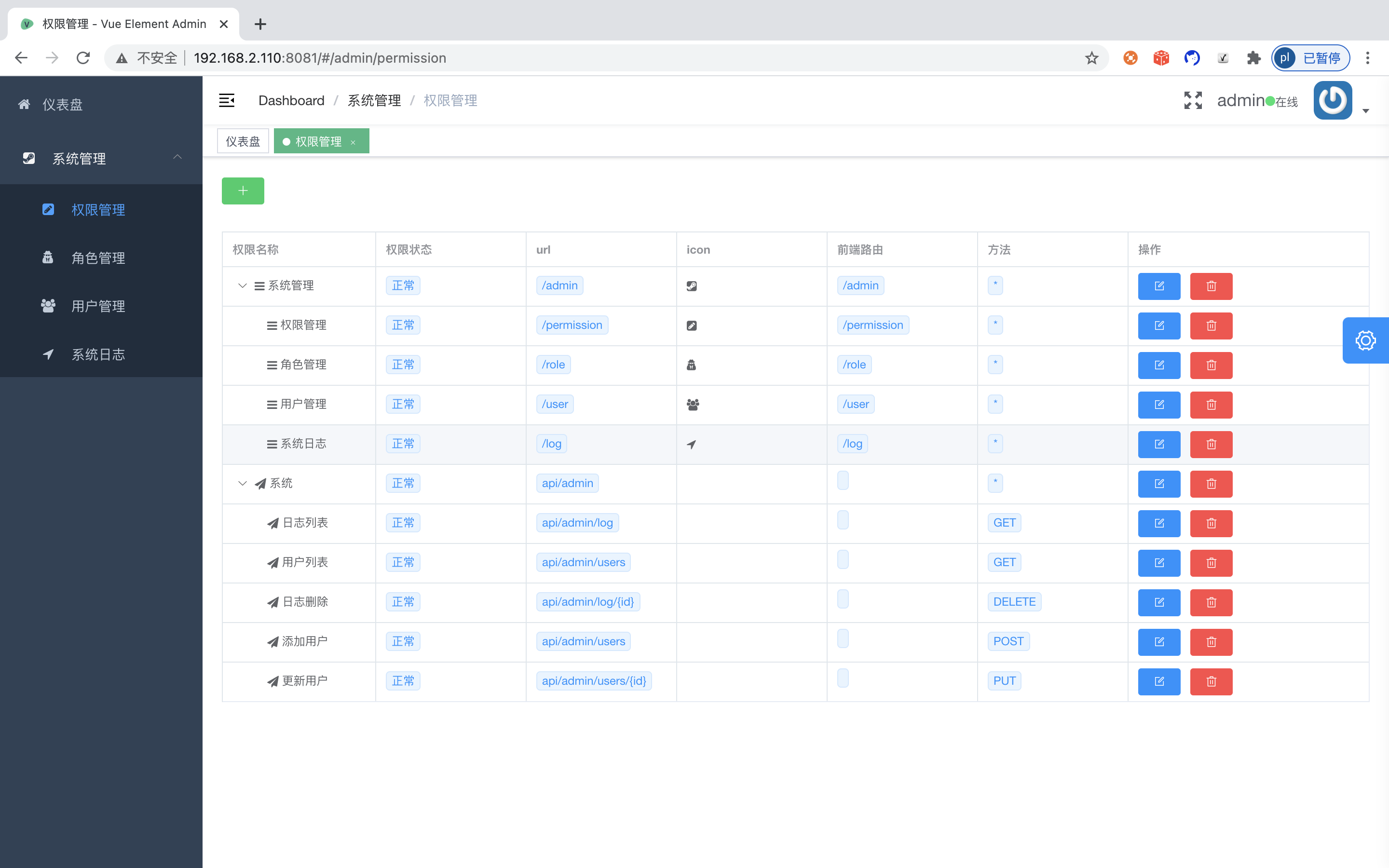
Task: Open 系统日志 in the sidebar menu
Action: [x=98, y=354]
